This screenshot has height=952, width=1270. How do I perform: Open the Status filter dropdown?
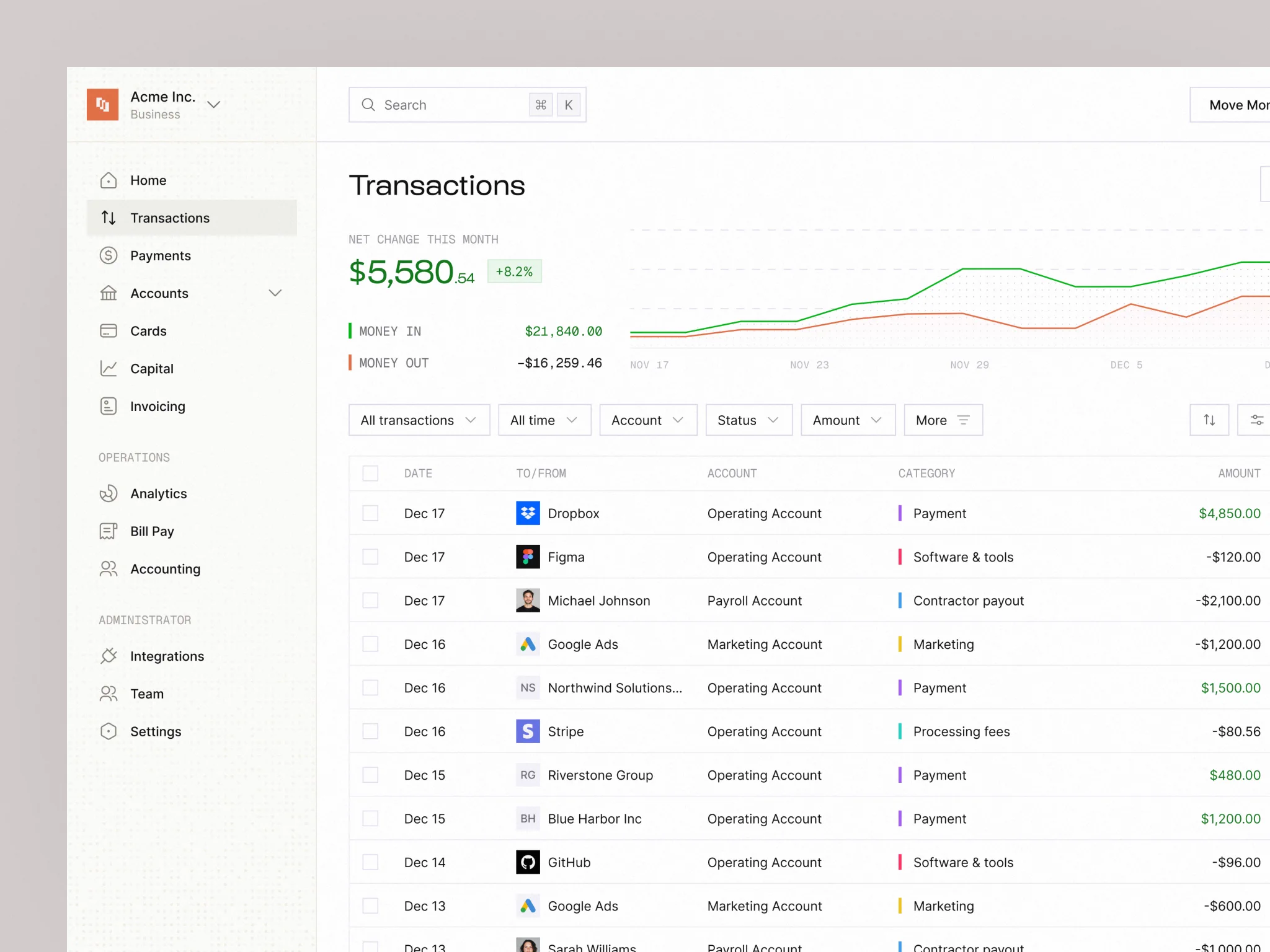749,420
